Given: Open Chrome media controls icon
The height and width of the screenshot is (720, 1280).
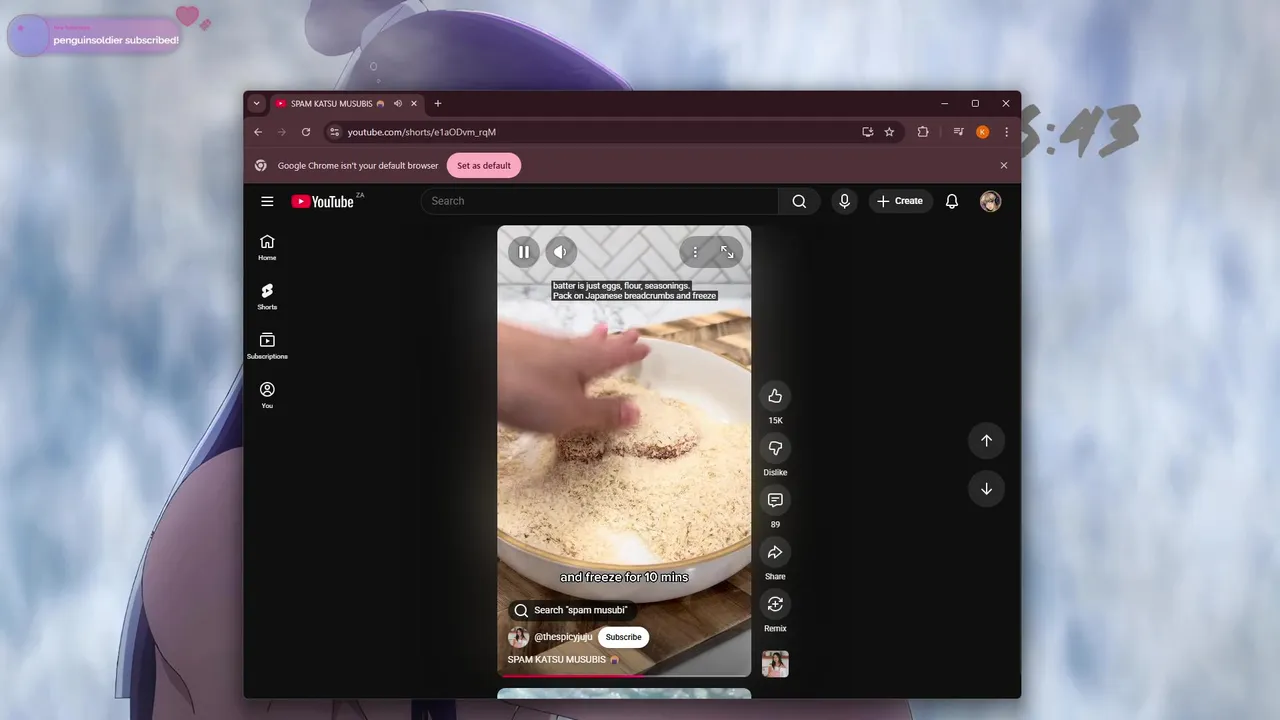Looking at the screenshot, I should pyautogui.click(x=958, y=132).
